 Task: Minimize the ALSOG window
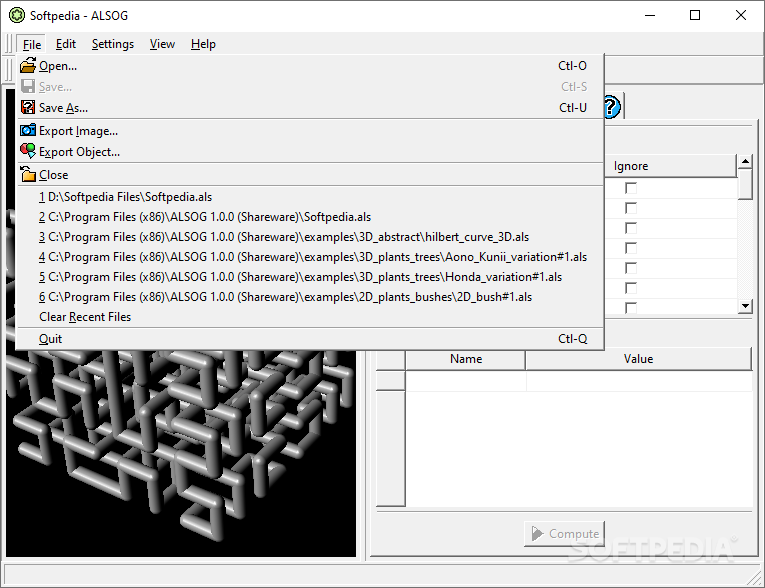(650, 15)
